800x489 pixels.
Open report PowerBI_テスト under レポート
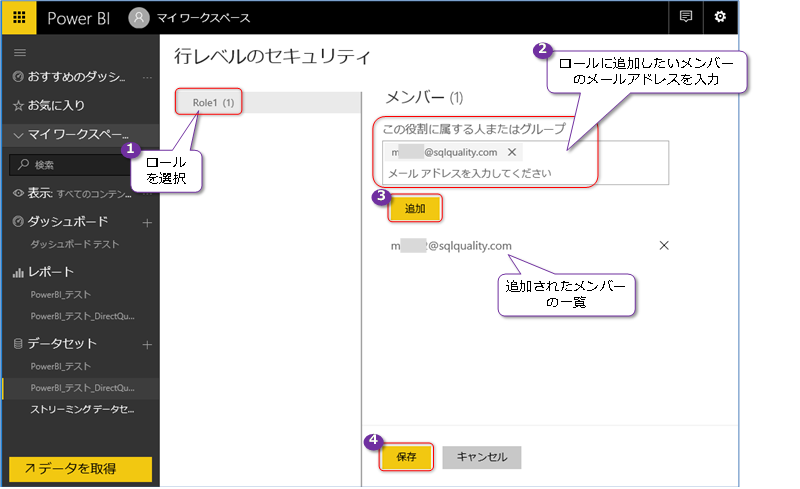60,295
